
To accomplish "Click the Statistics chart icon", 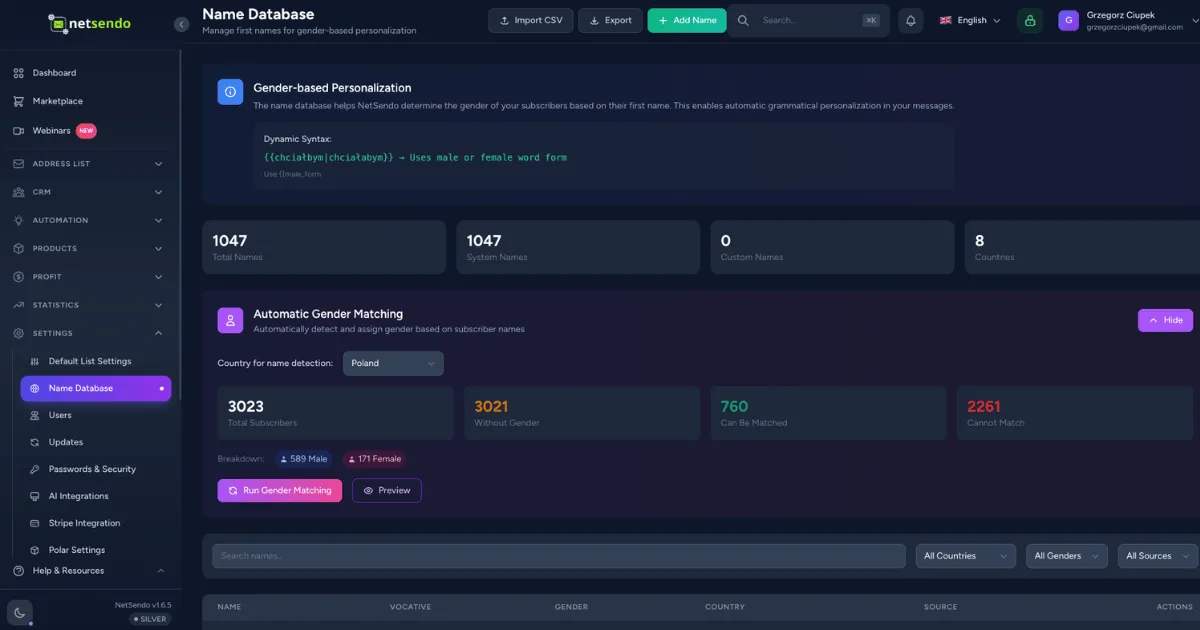I will pyautogui.click(x=19, y=305).
